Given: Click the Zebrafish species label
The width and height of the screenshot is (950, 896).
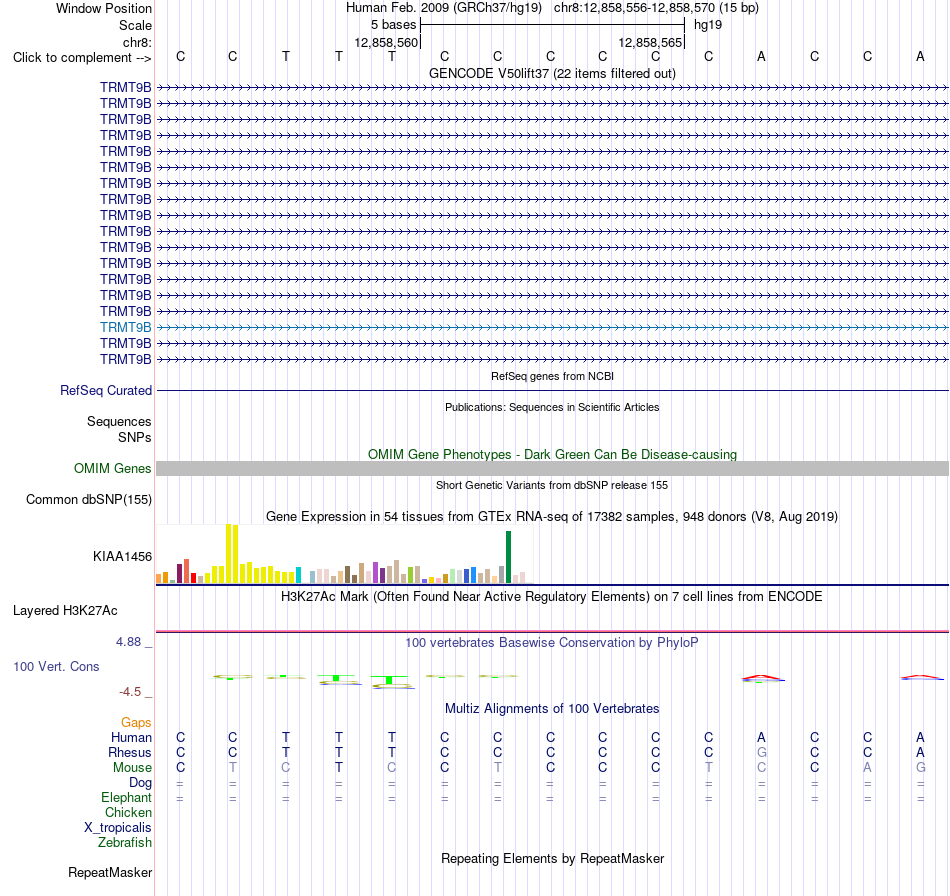Looking at the screenshot, I should 125,843.
